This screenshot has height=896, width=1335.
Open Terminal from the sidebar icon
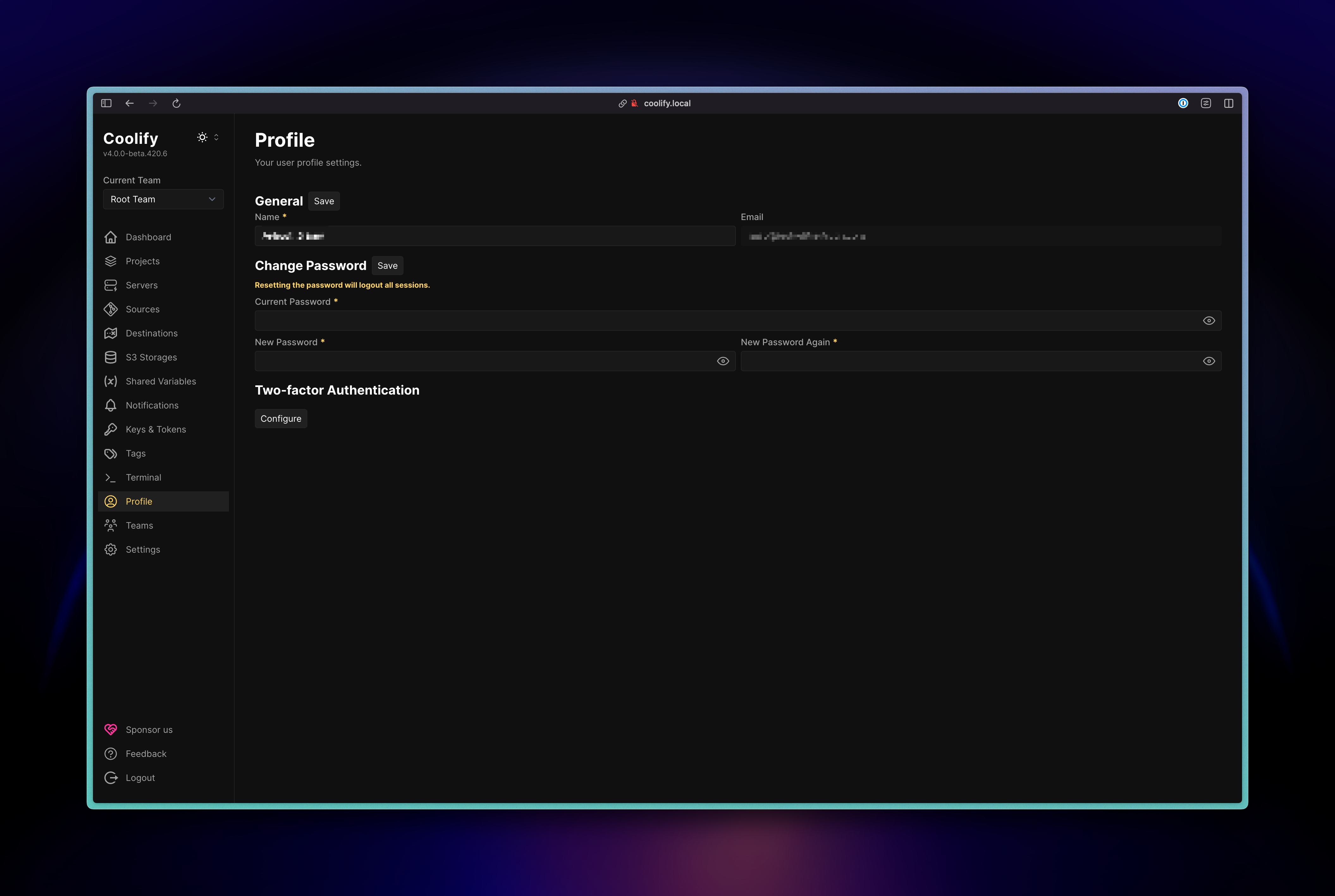(x=110, y=477)
